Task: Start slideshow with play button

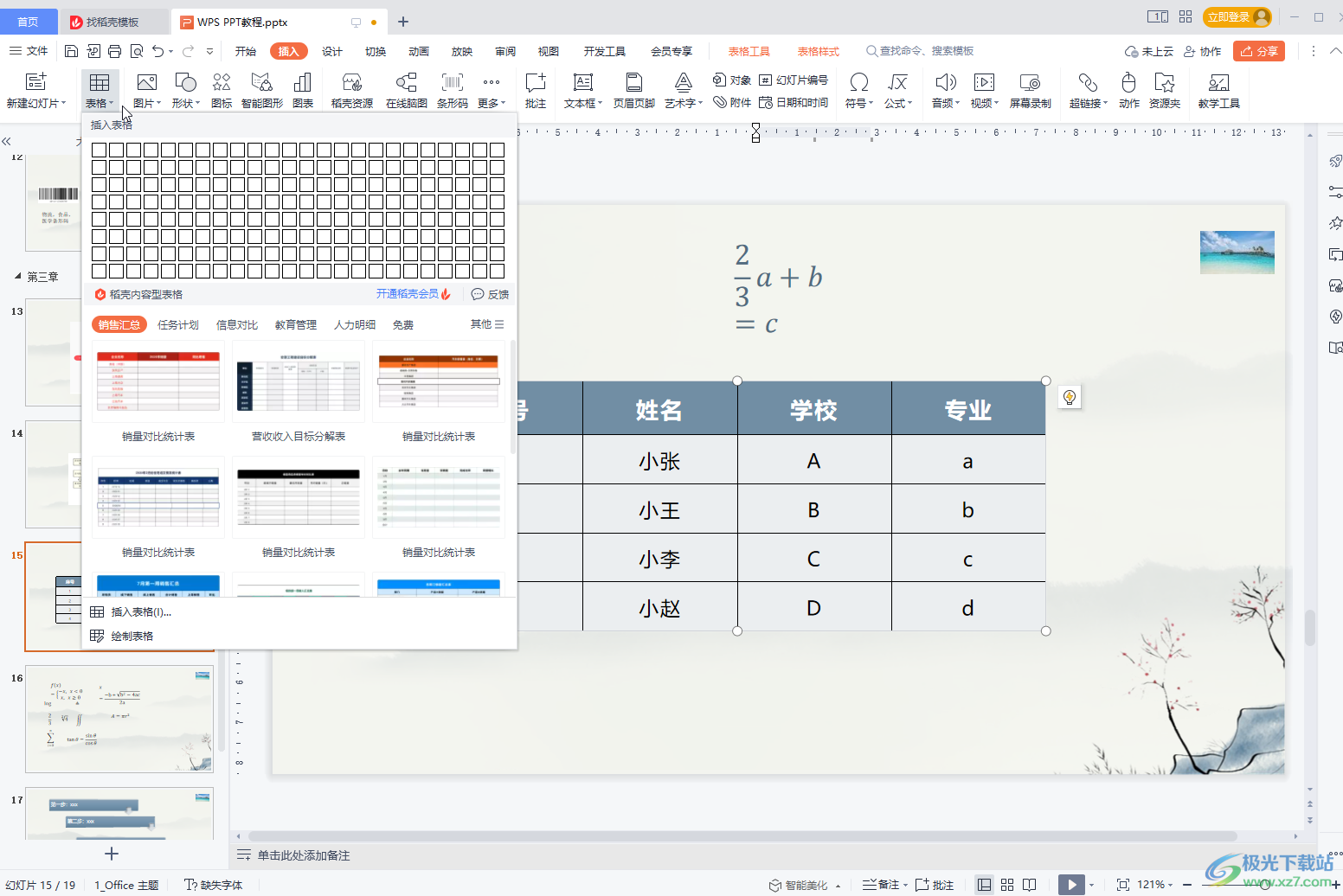Action: (1071, 885)
